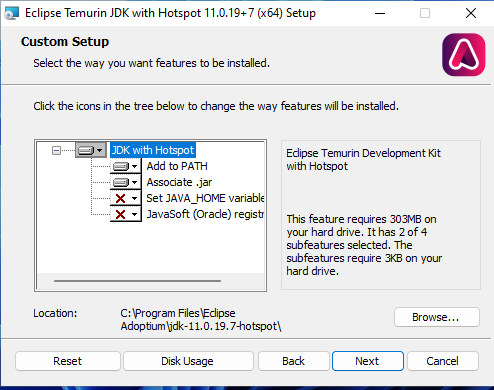Click the 'Custom Setup' heading
Image resolution: width=494 pixels, height=390 pixels.
point(65,42)
